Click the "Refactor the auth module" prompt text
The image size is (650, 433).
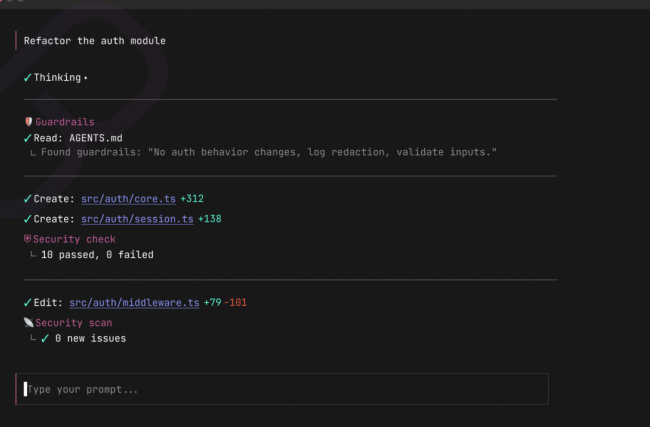tap(95, 41)
